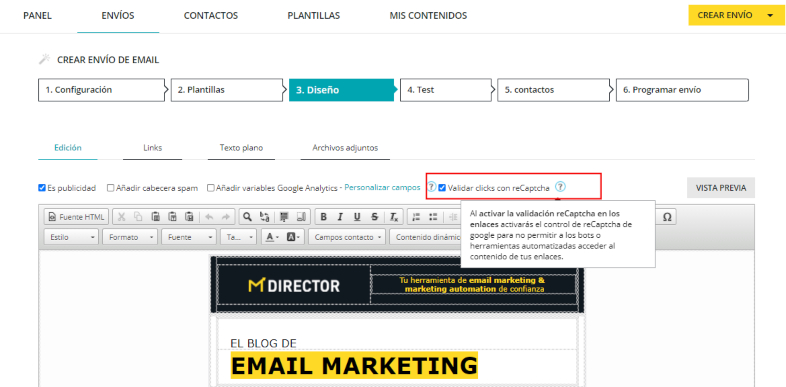The height and width of the screenshot is (387, 786).
Task: Remove formatting with the Tx icon
Action: 394,217
